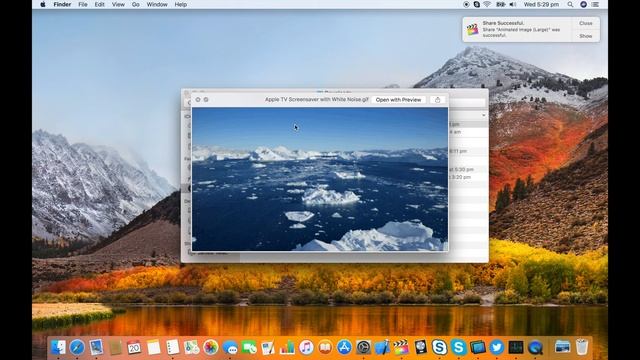Open the Wi-Fi status menu

coord(487,4)
